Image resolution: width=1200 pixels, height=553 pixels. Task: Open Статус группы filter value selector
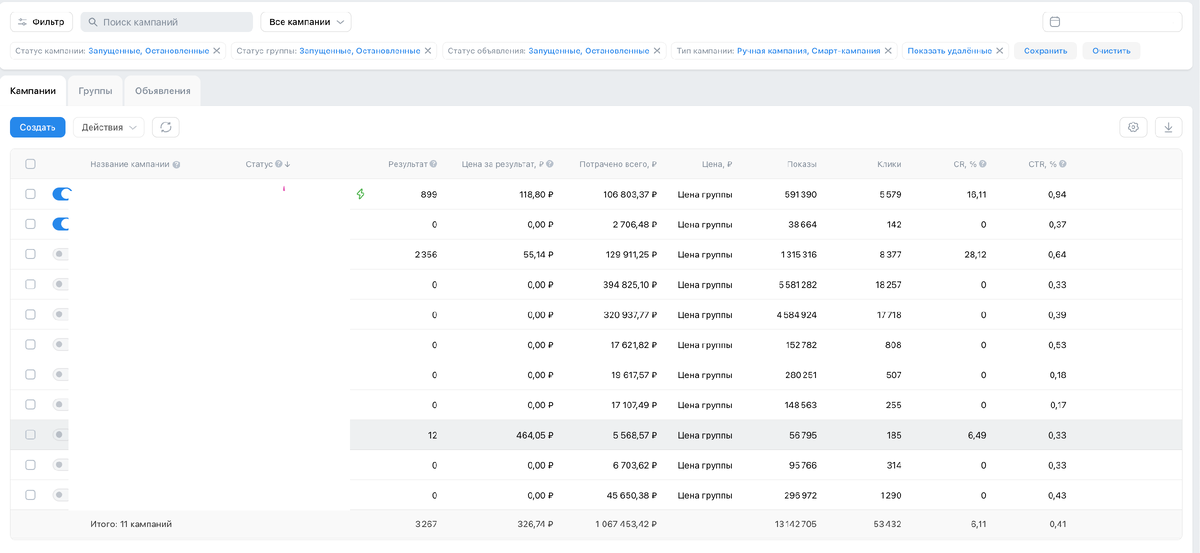pos(360,50)
